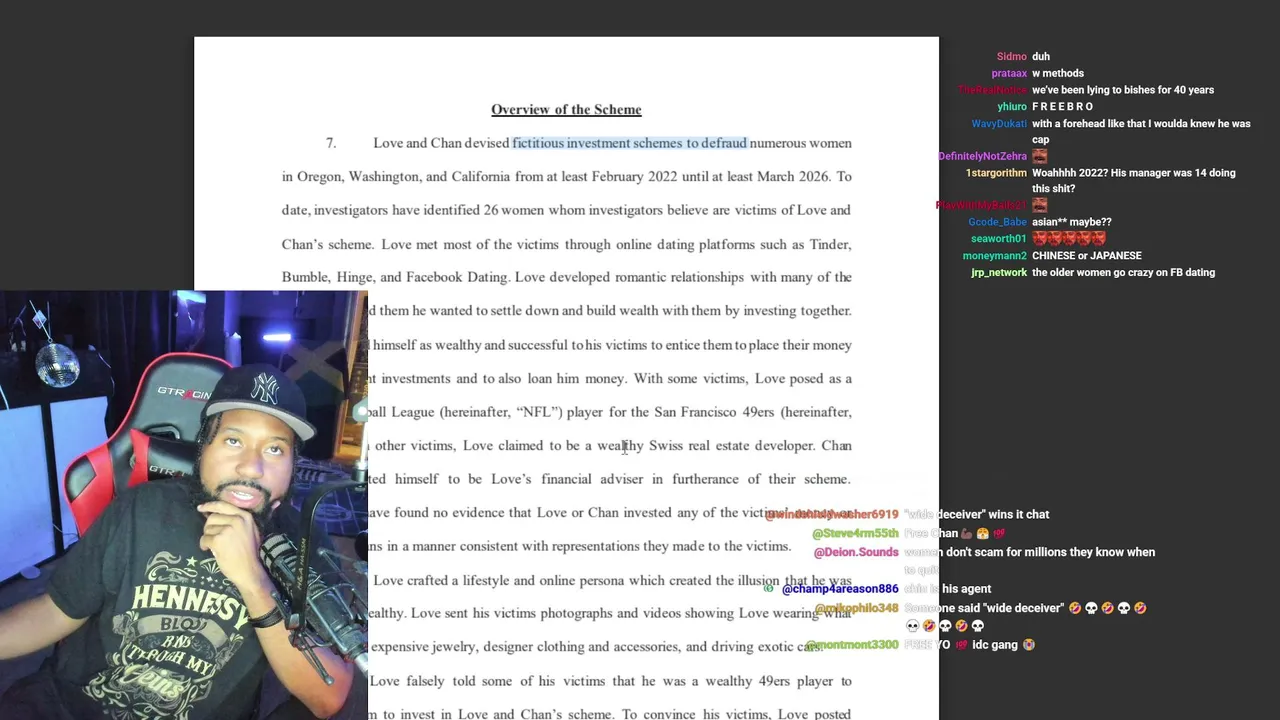Click the message starting "with a forehead like that"
This screenshot has height=720, width=1280.
[1141, 132]
